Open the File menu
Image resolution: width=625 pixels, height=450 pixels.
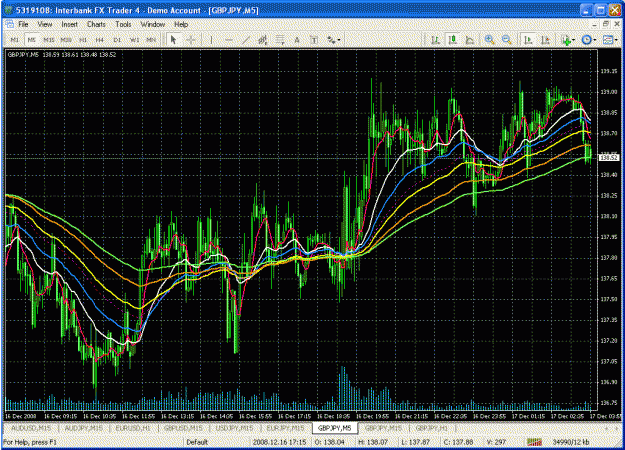(x=23, y=24)
